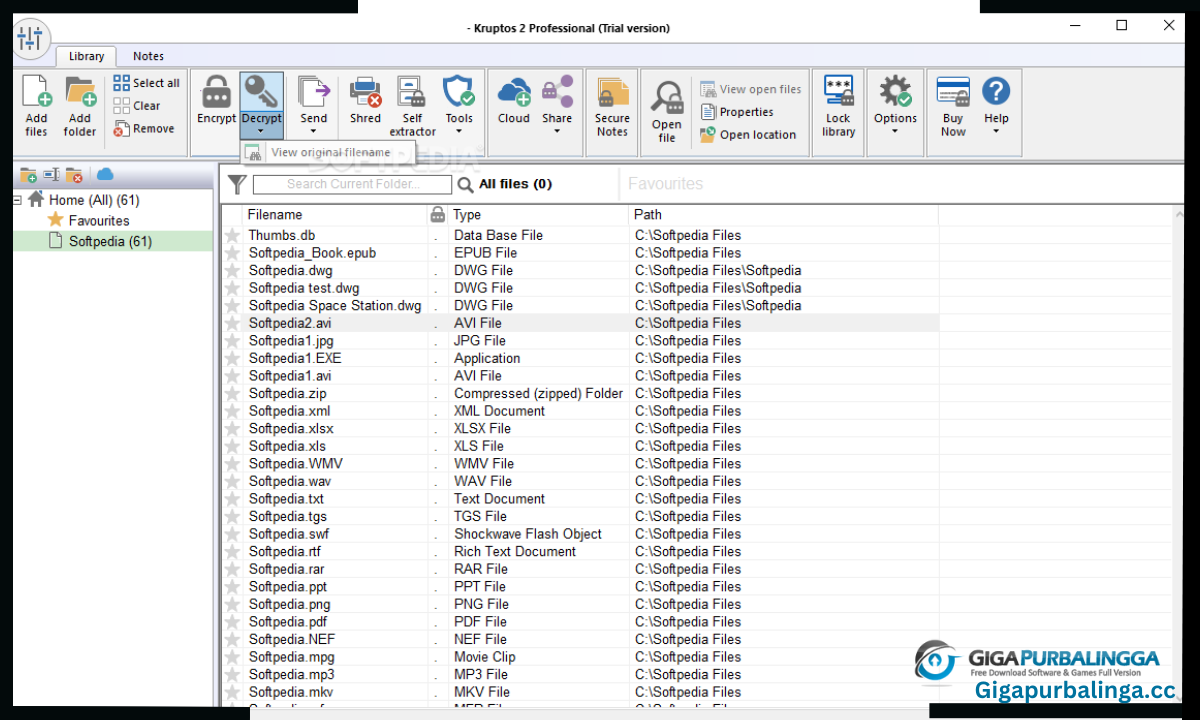Viewport: 1200px width, 720px height.
Task: Select Softpedia (61) folder in the tree
Action: point(110,241)
